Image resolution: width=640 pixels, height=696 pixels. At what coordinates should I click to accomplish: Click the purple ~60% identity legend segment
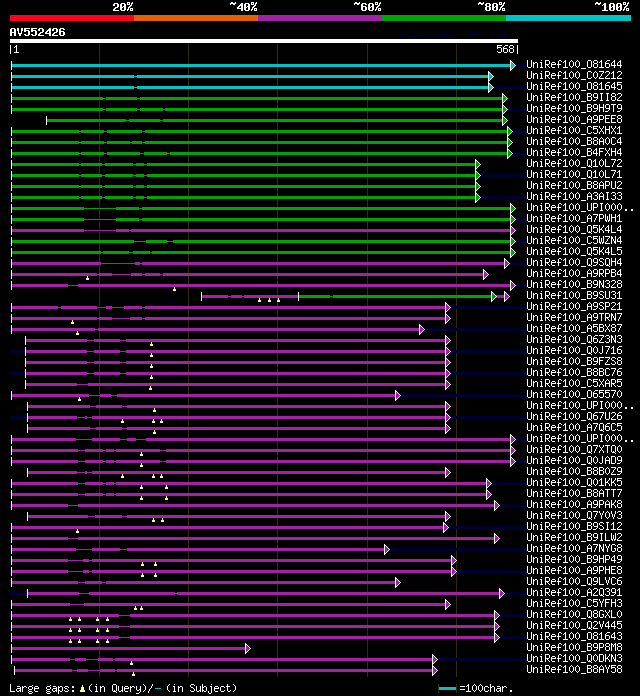tap(320, 18)
